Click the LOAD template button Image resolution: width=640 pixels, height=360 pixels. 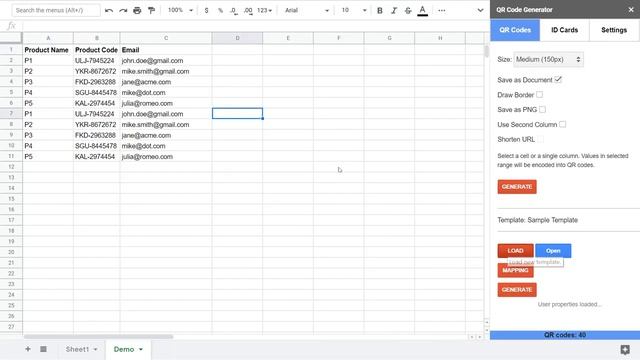tap(515, 251)
